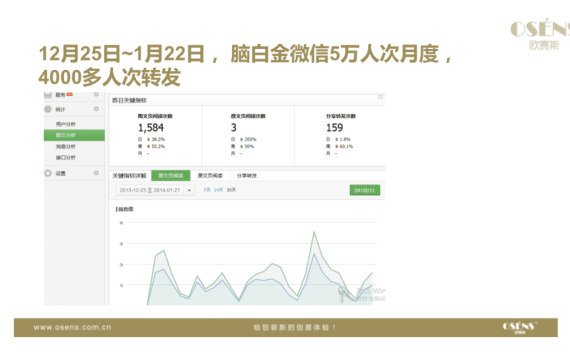Open 接口分析 in sidebar
The image size is (570, 360).
point(66,157)
